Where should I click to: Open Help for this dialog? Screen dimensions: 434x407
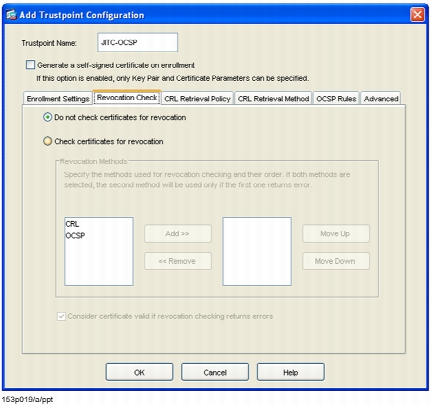coord(291,372)
